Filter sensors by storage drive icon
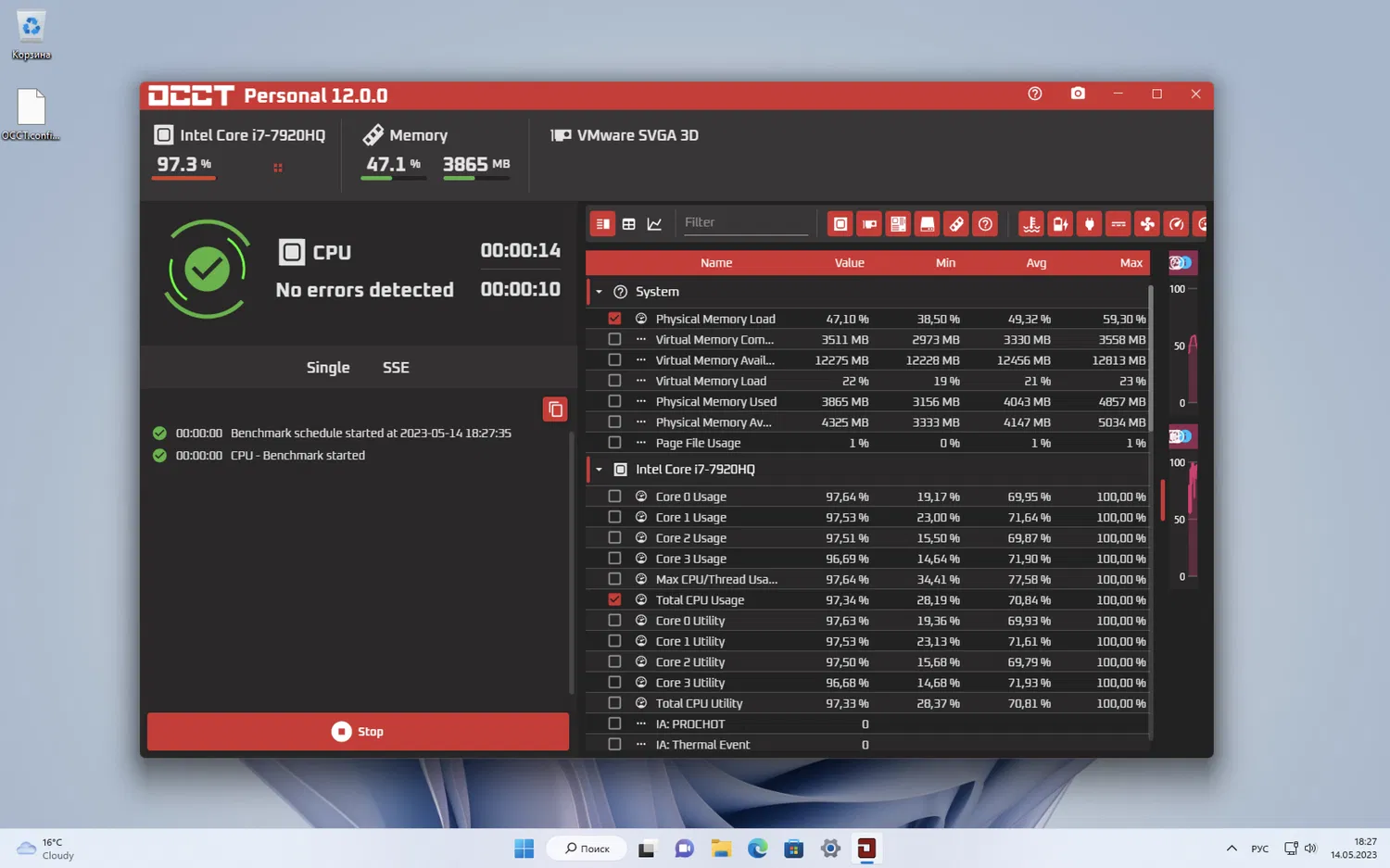This screenshot has height=868, width=1390. [927, 223]
